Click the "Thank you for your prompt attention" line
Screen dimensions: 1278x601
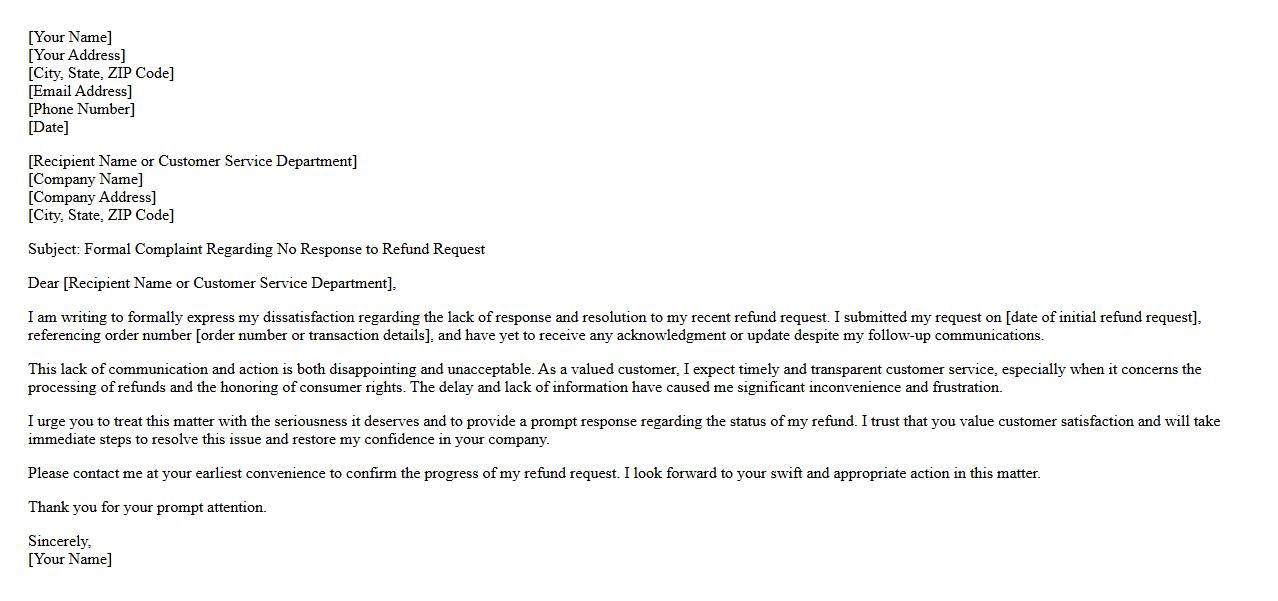[147, 507]
